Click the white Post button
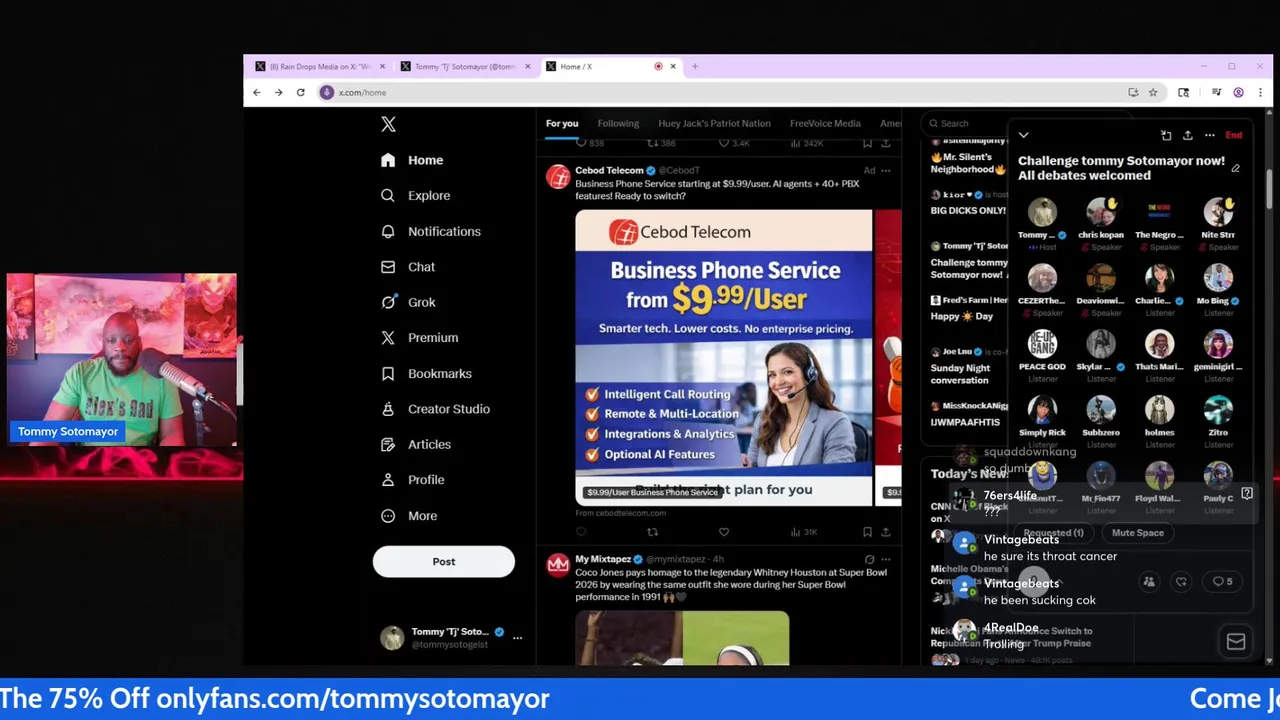 tap(444, 562)
